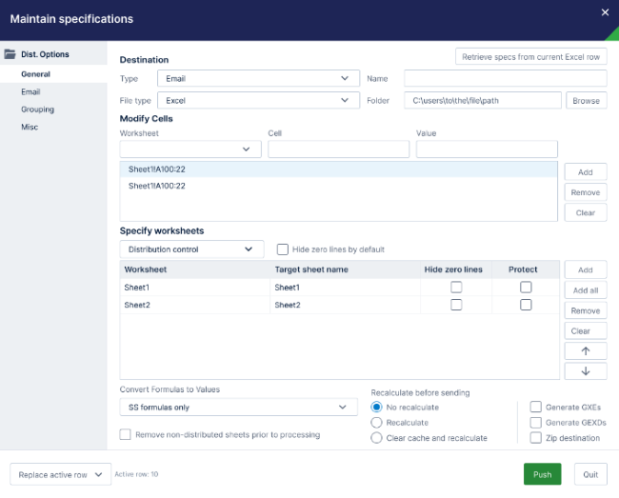This screenshot has height=498, width=619.
Task: Click the Dist. Options folder icon
Action: tap(10, 54)
